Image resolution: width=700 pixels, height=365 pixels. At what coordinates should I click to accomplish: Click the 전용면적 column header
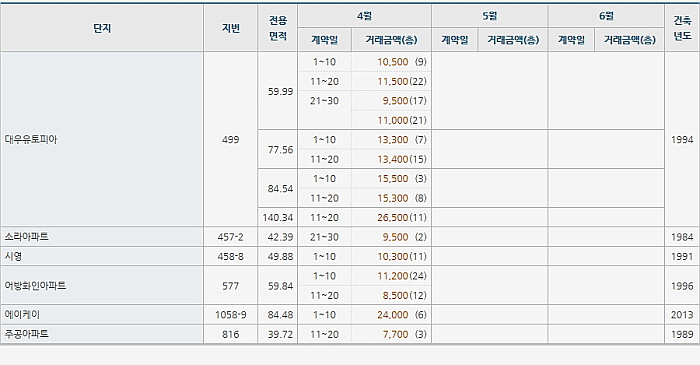click(x=277, y=28)
